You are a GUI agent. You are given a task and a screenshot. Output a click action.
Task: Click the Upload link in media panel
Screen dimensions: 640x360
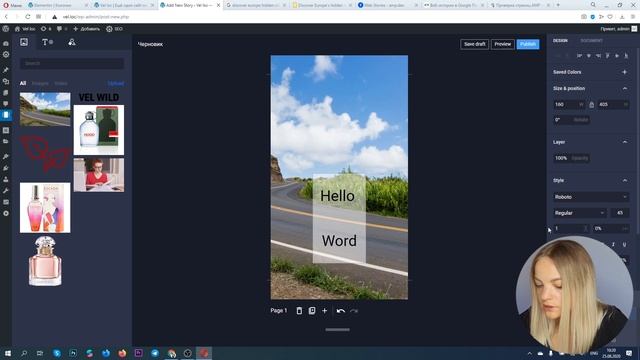(116, 83)
